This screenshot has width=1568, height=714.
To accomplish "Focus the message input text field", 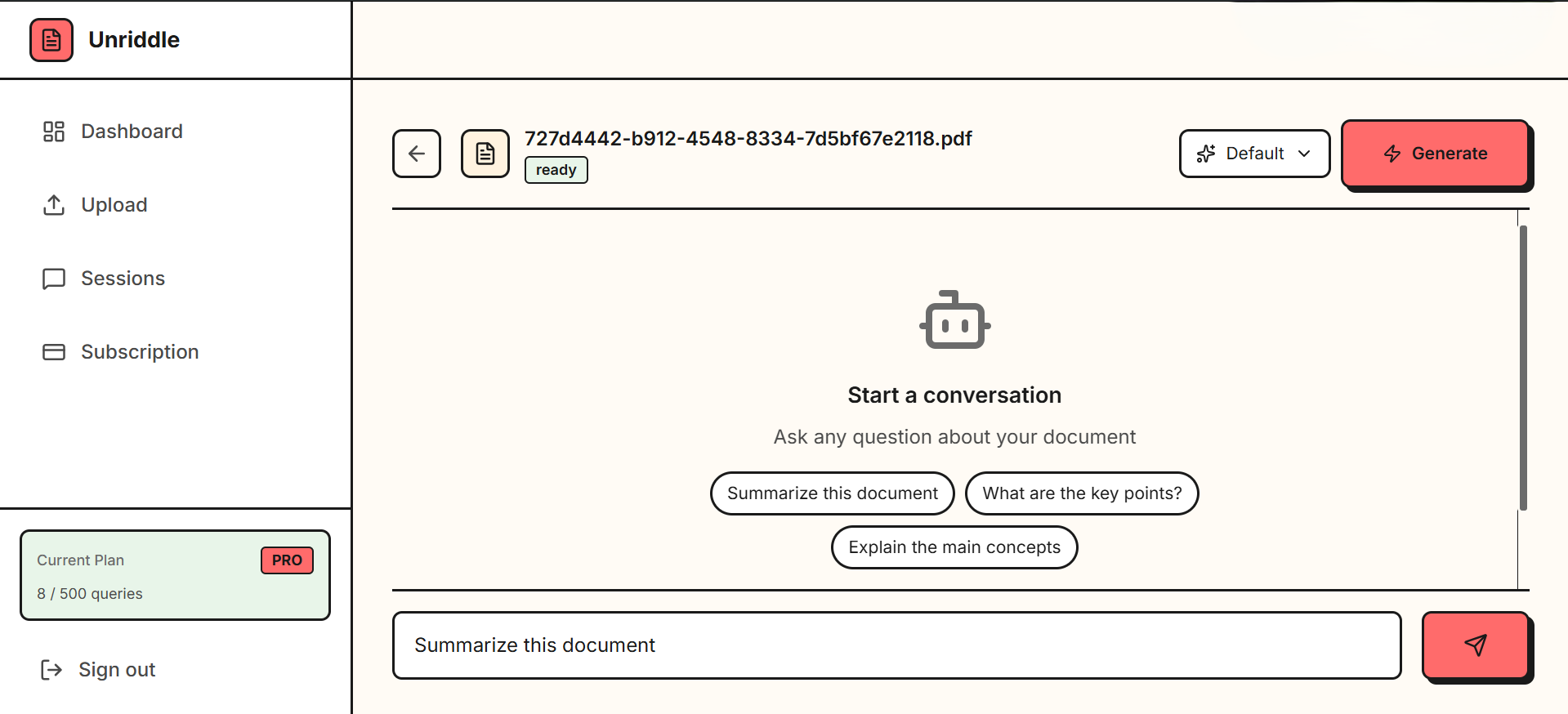I will tap(897, 645).
